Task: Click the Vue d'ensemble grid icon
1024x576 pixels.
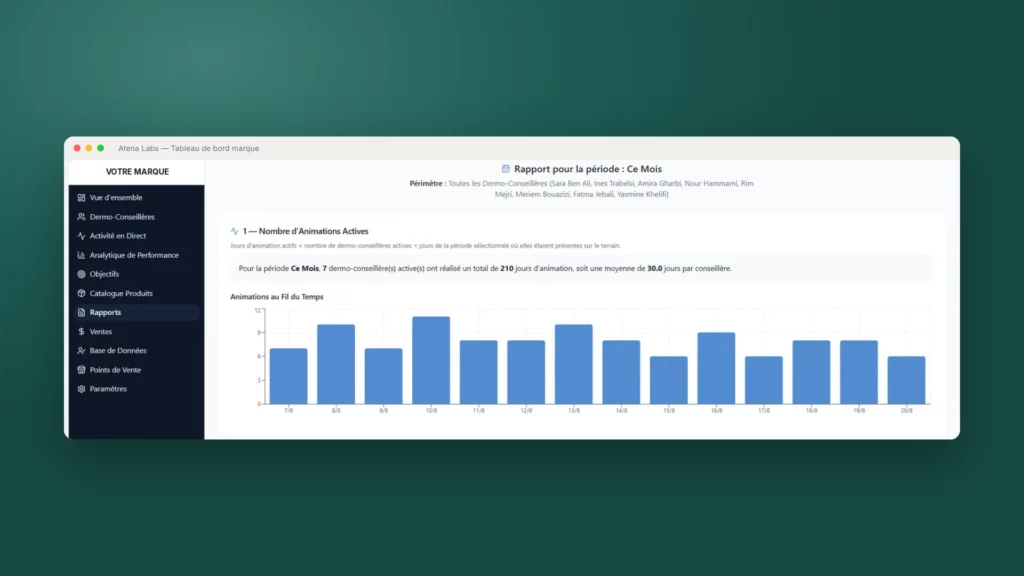Action: [x=81, y=197]
